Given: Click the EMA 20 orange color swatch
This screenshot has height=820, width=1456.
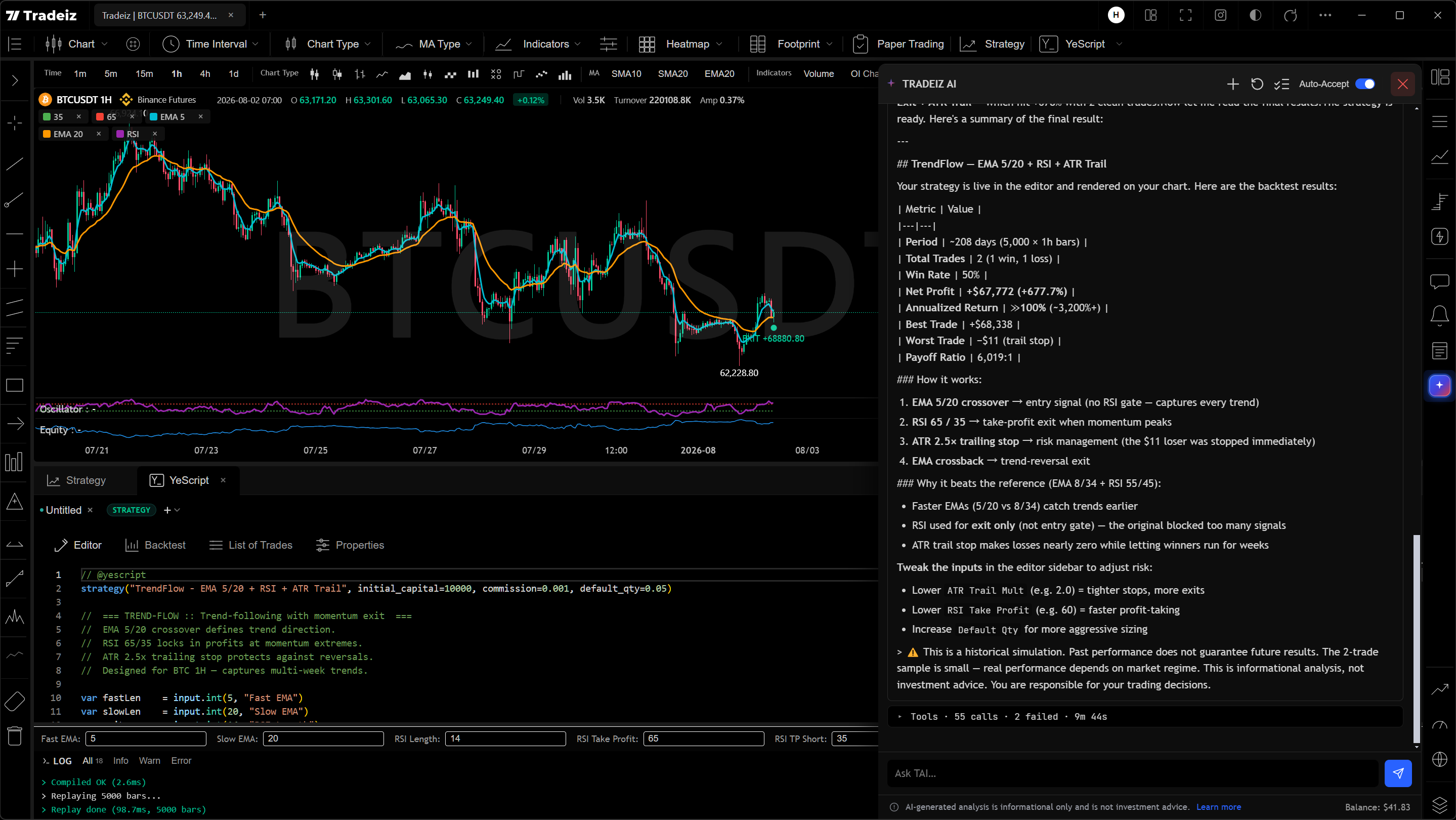Looking at the screenshot, I should [x=47, y=134].
